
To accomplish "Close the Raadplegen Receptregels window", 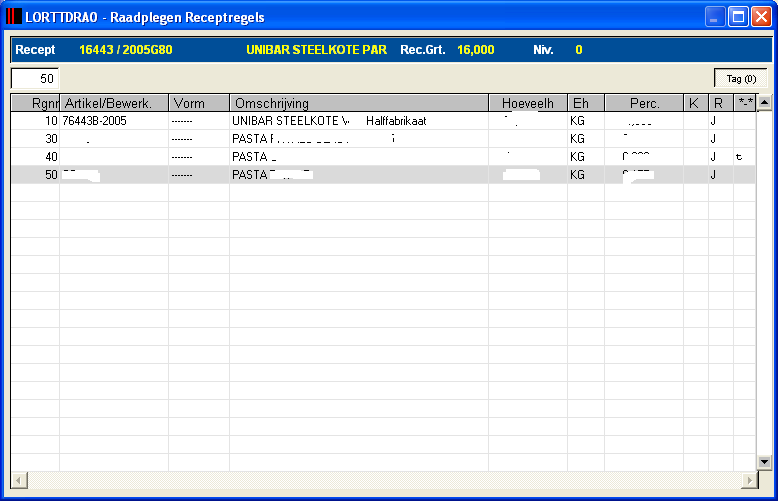I will pos(761,17).
